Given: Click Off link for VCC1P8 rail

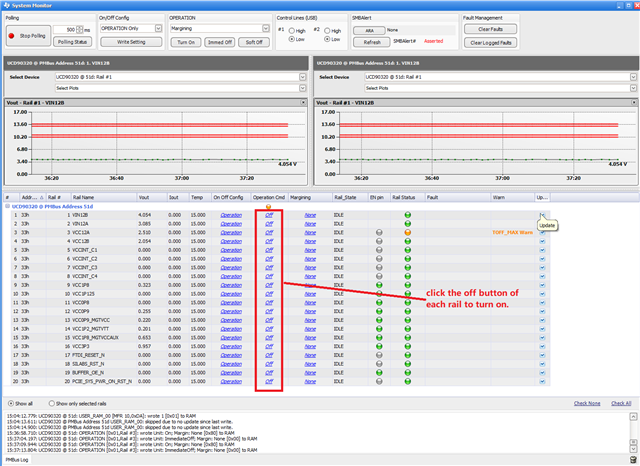Looking at the screenshot, I should point(269,285).
